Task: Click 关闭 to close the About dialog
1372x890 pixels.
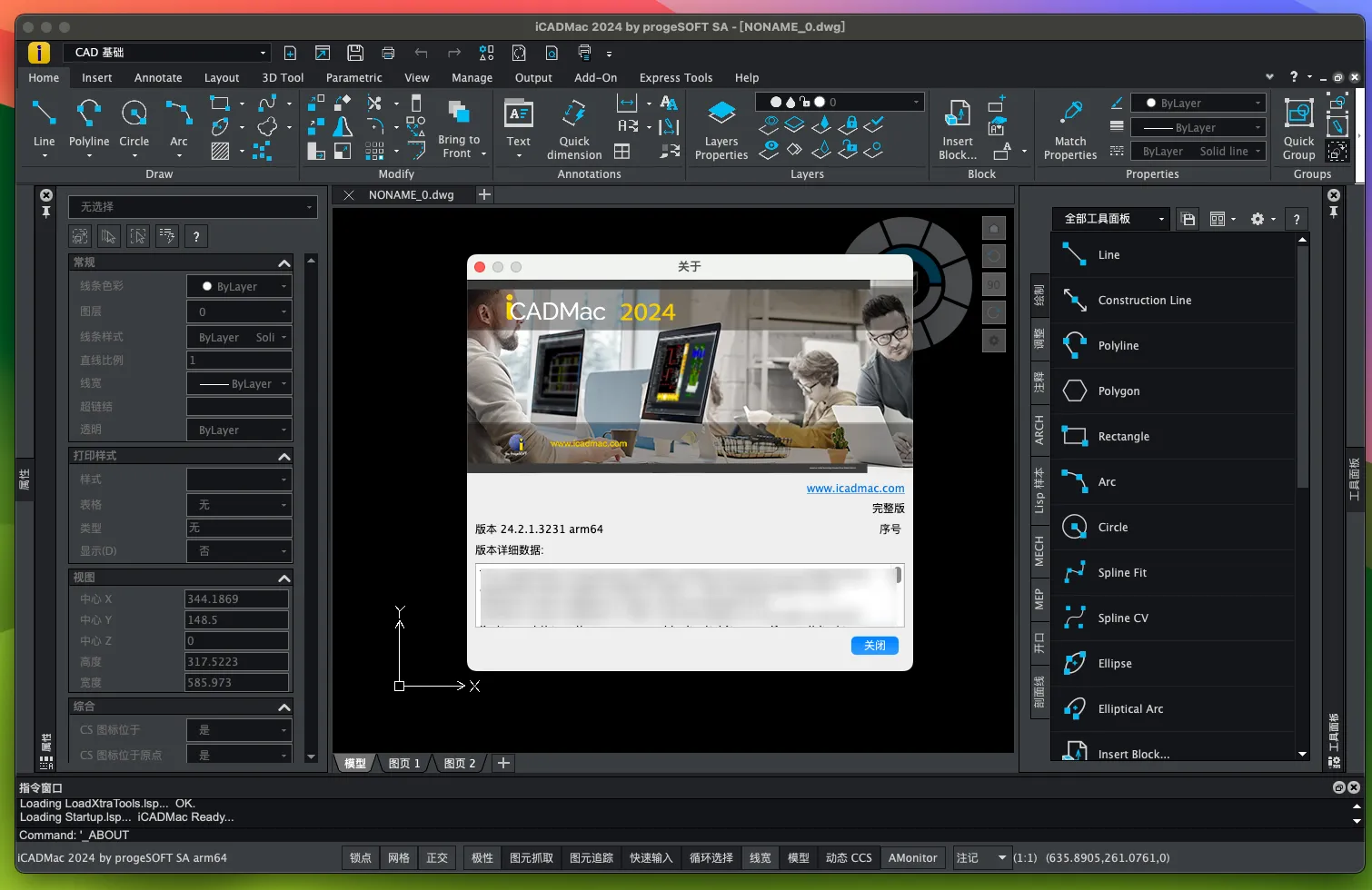Action: (x=875, y=646)
